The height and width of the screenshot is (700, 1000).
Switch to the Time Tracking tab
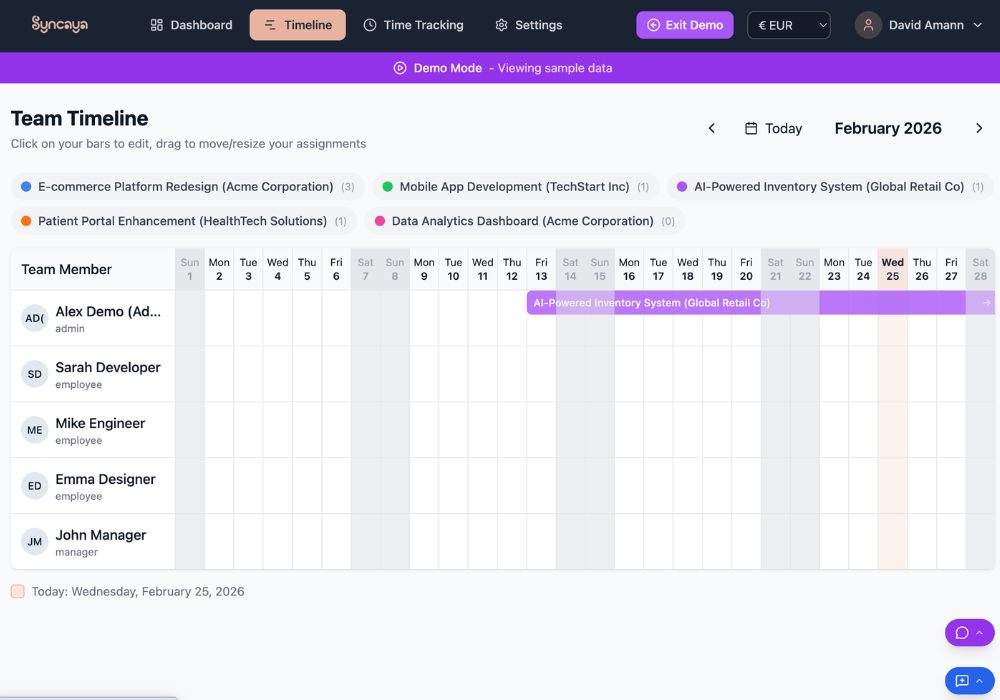[413, 25]
